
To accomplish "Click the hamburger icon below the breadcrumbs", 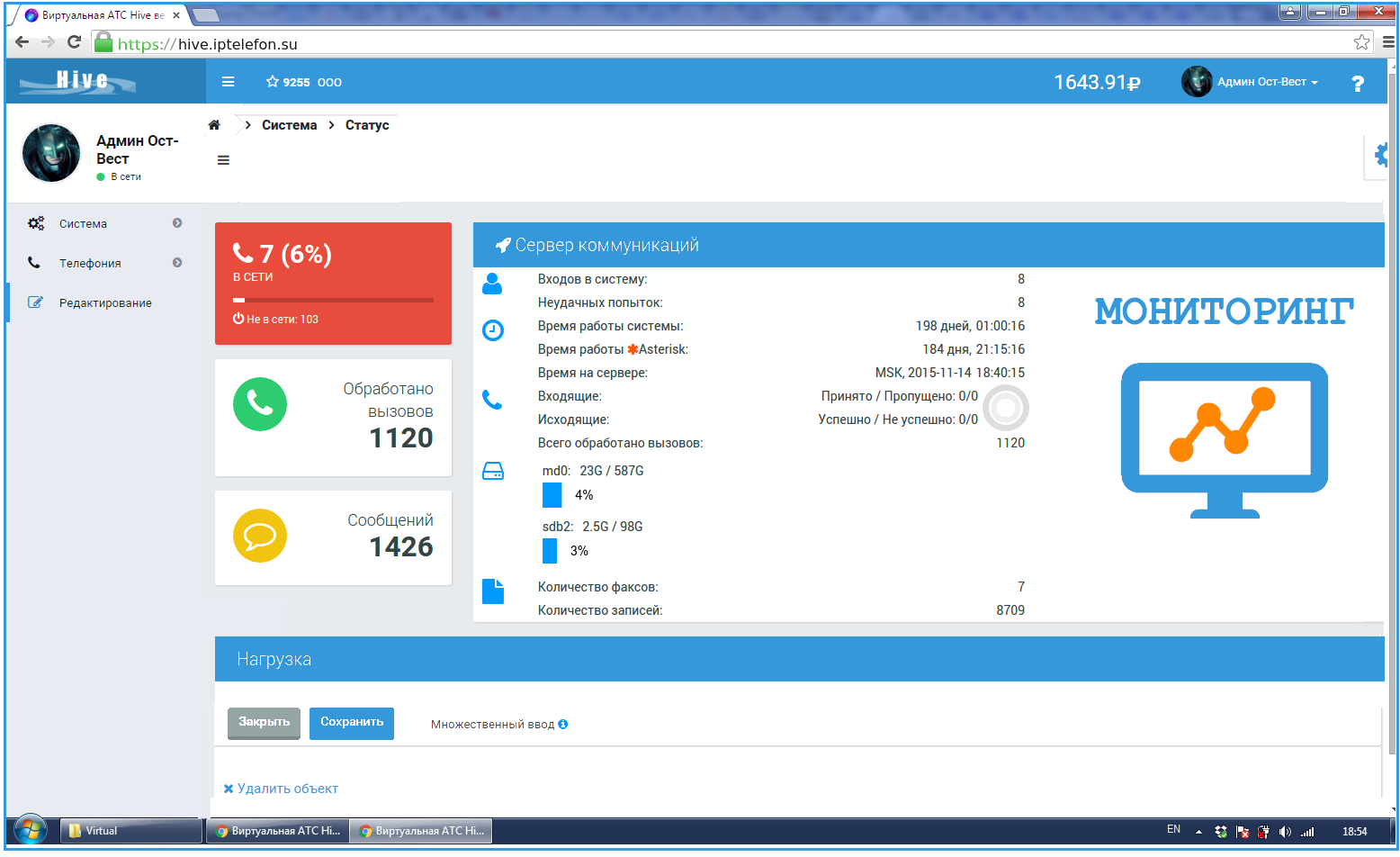I will [223, 160].
